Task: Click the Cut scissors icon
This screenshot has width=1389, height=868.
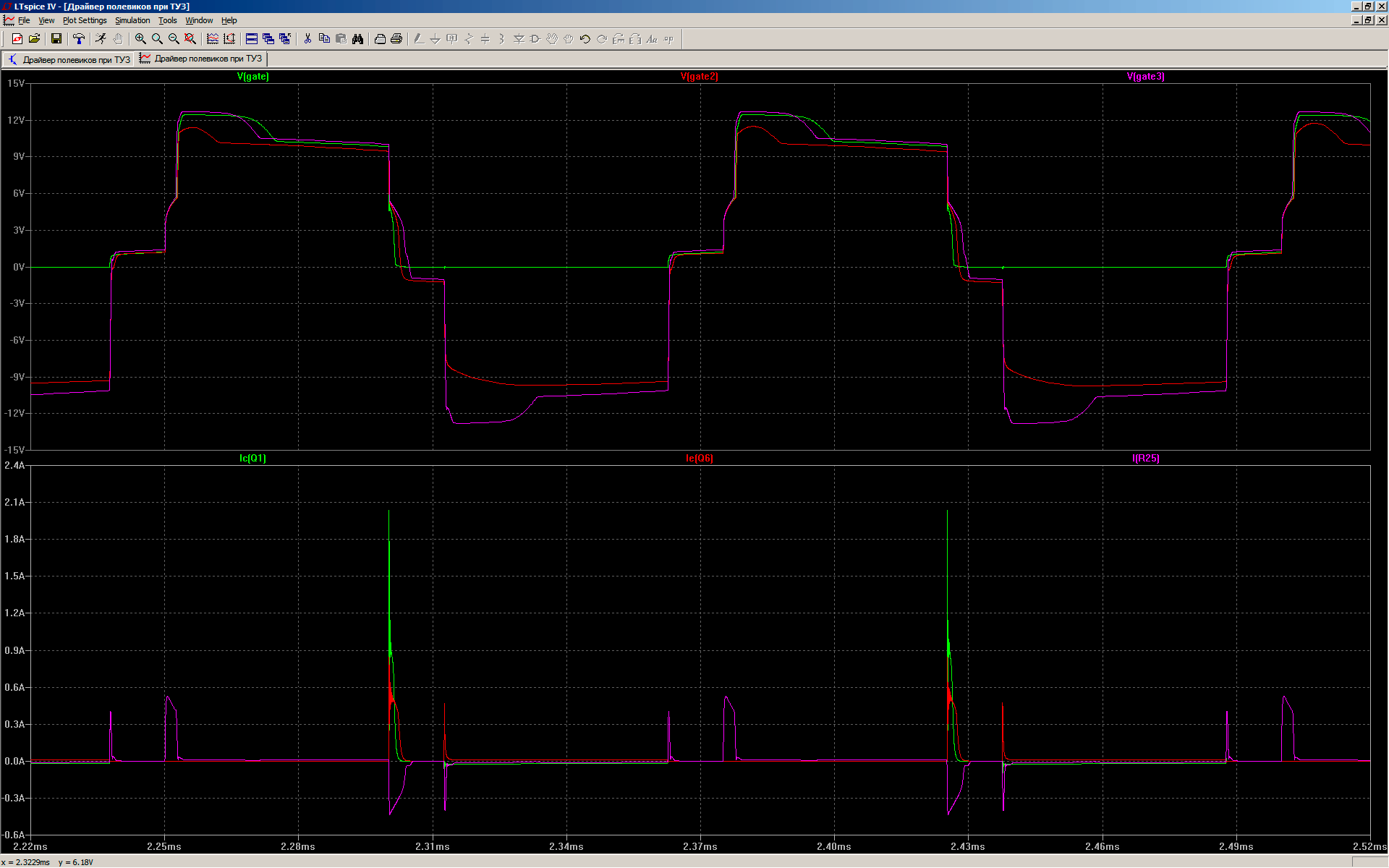Action: tap(307, 39)
